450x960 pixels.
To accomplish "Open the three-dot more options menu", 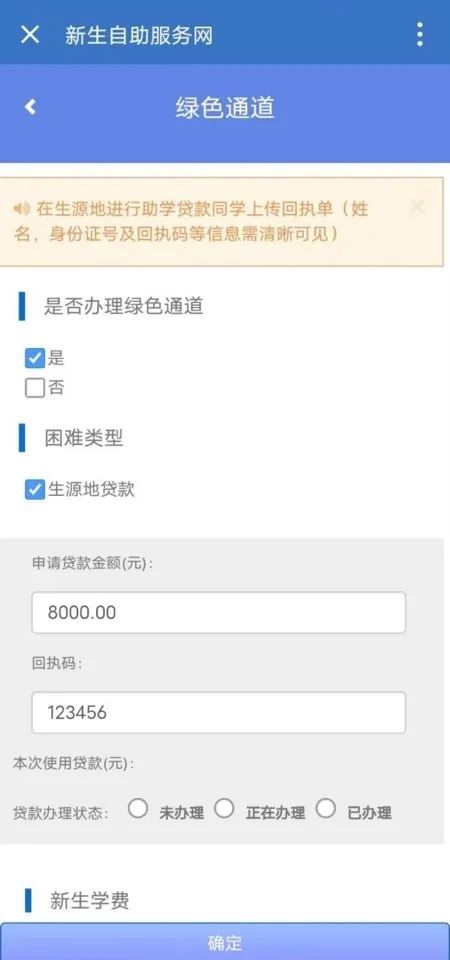I will point(419,35).
